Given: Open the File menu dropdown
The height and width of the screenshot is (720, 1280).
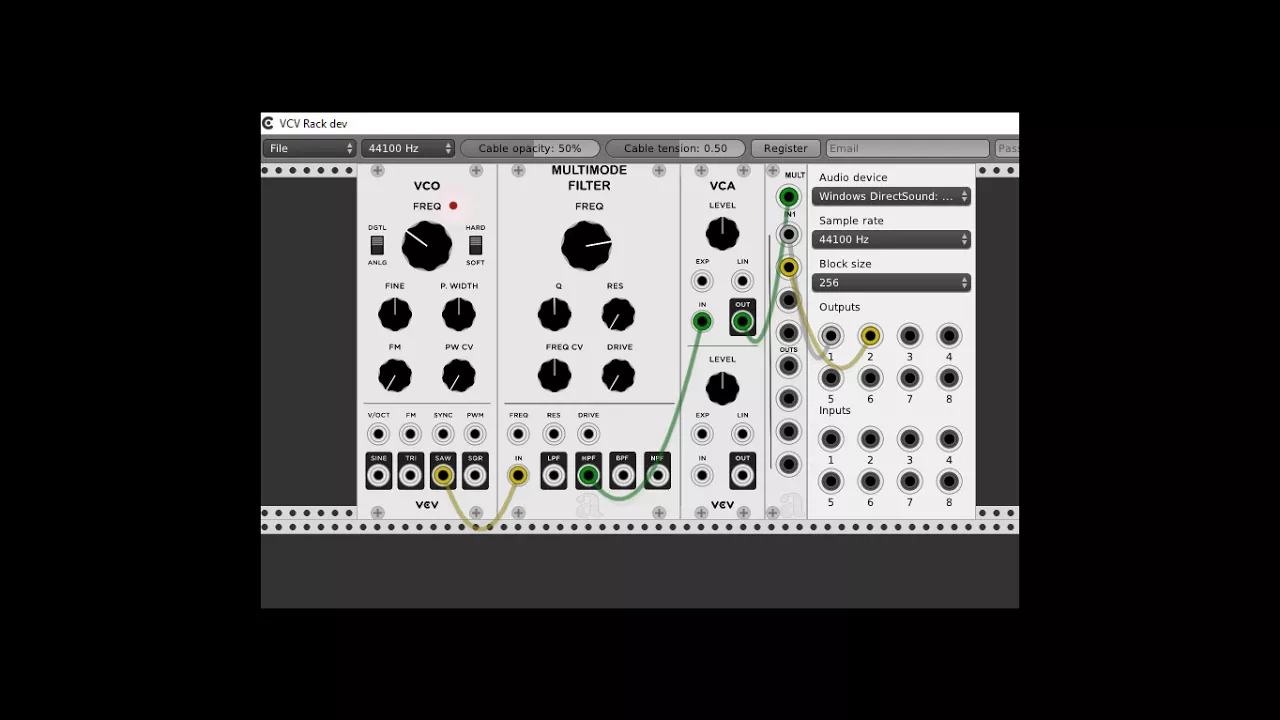Looking at the screenshot, I should click(x=309, y=148).
